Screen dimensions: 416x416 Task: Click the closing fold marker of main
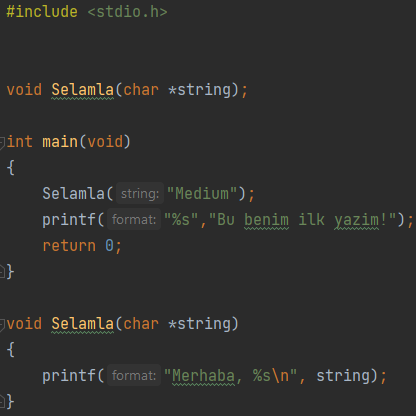pos(2,272)
